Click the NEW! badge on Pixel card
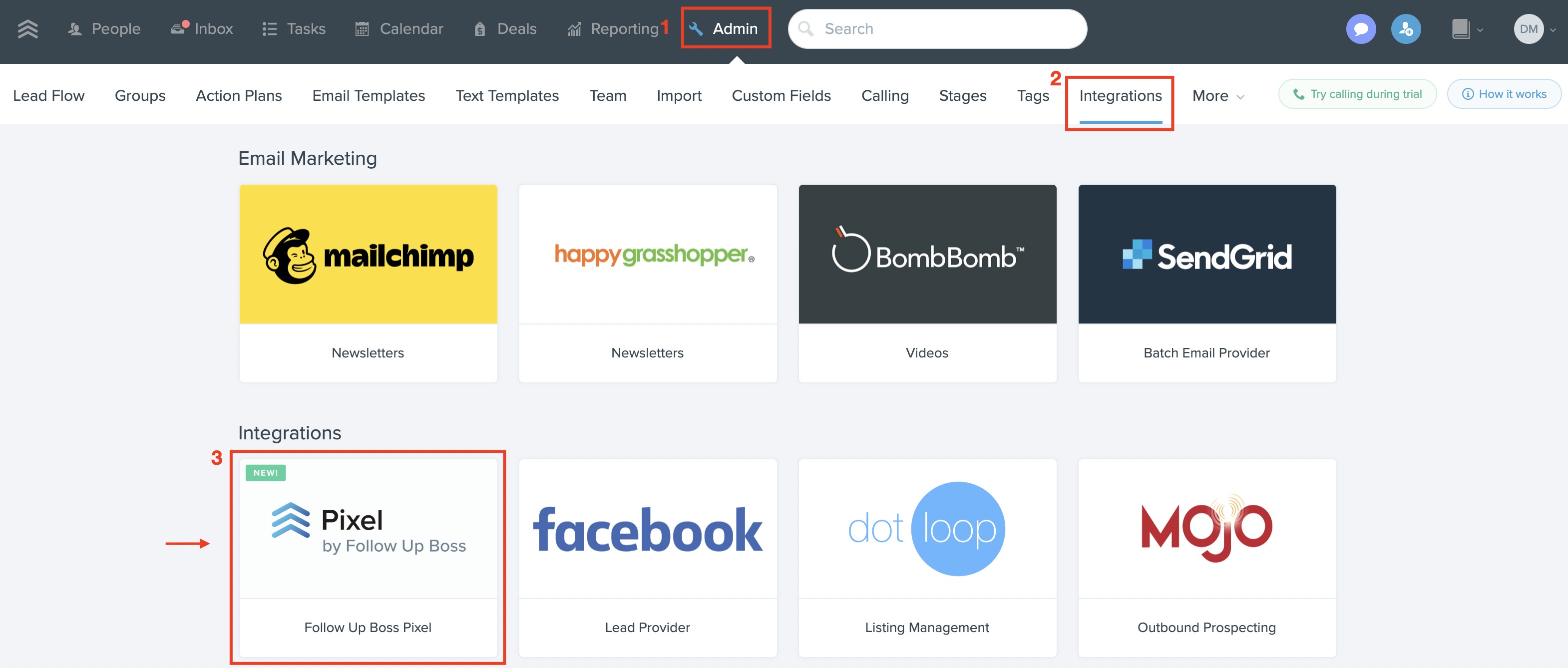 point(265,473)
